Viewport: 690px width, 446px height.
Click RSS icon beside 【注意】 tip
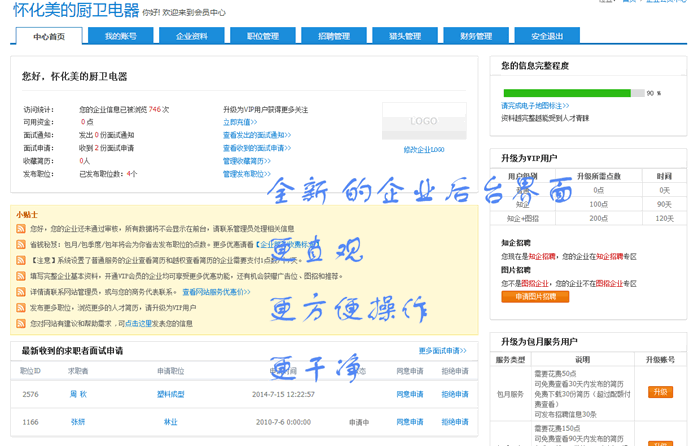21,260
